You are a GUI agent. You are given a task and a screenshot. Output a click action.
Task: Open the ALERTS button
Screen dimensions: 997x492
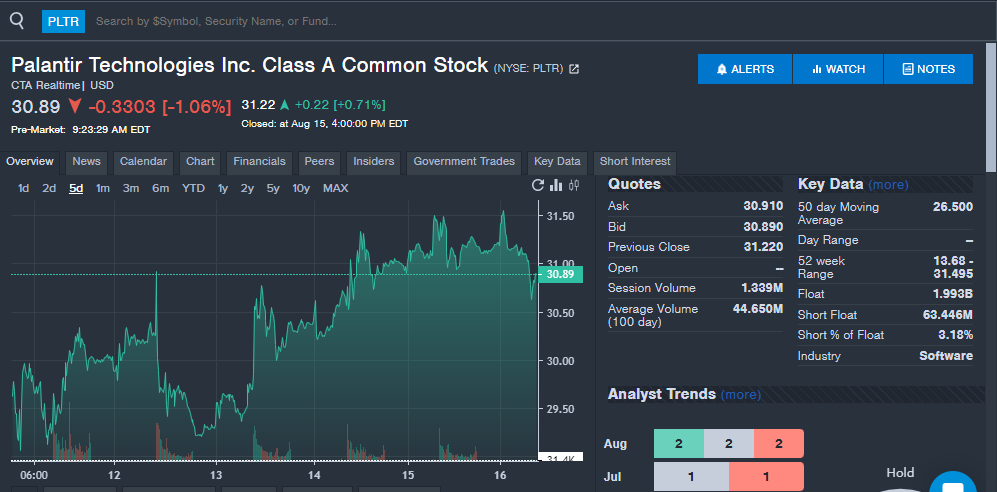[745, 69]
